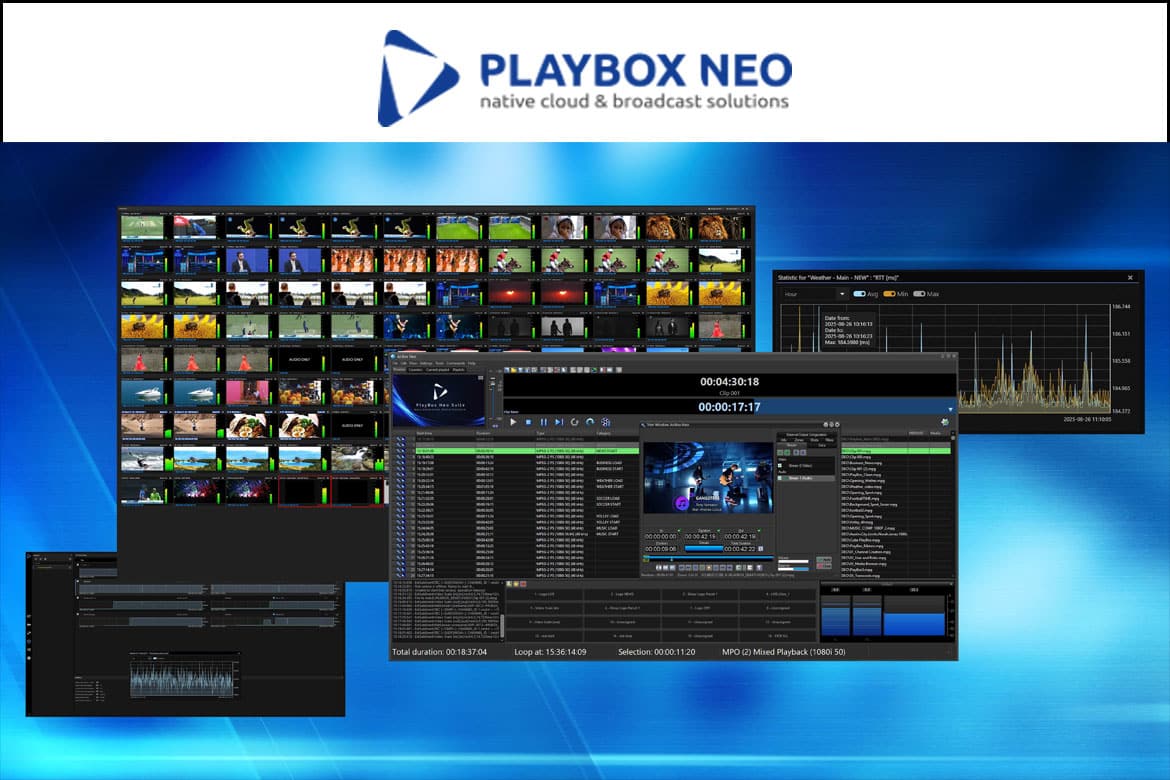Image resolution: width=1170 pixels, height=780 pixels.
Task: Click the trimmer In timecode field
Action: [660, 537]
